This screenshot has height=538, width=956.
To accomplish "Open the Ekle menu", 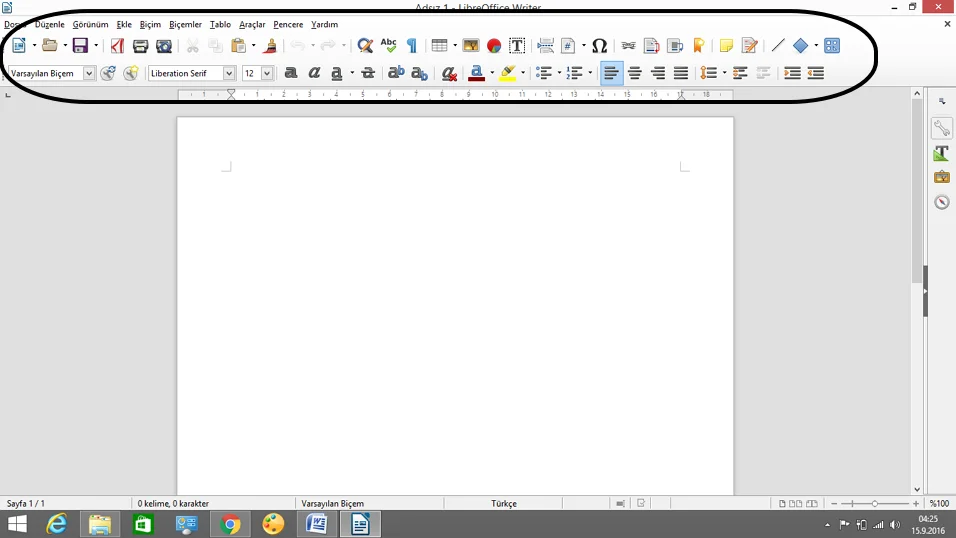I will click(x=124, y=24).
